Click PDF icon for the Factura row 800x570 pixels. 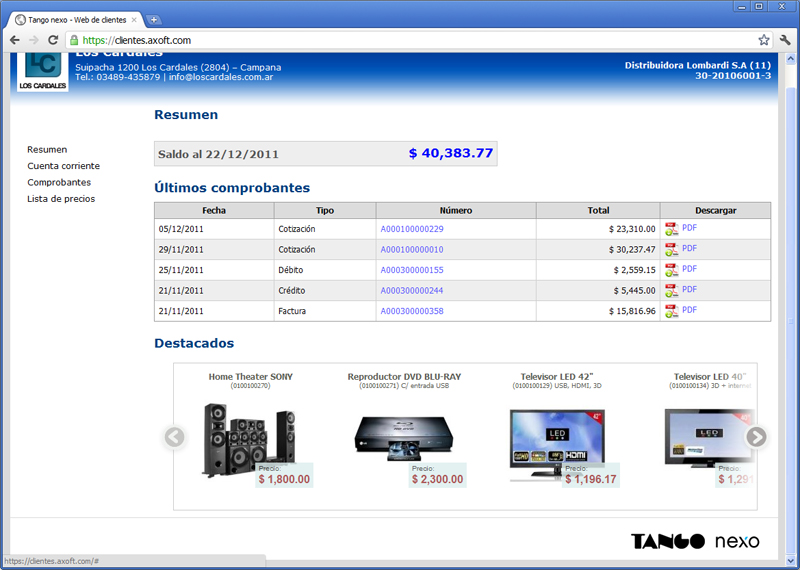[x=671, y=311]
